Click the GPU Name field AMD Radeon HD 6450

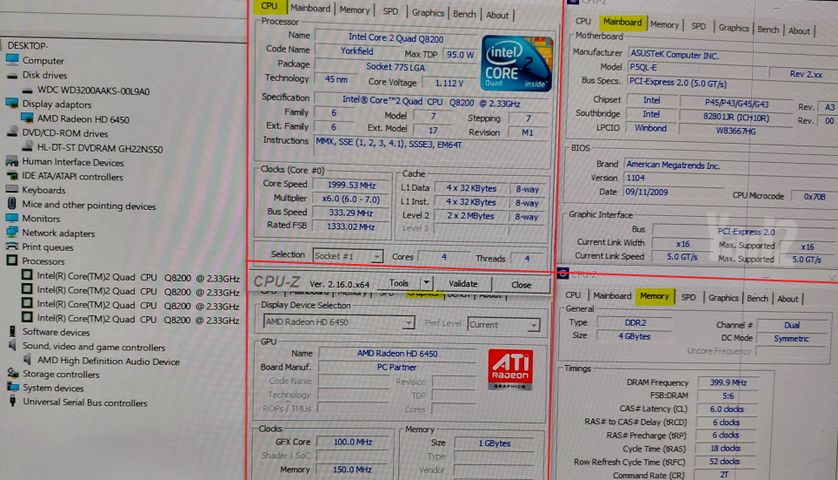click(x=397, y=353)
